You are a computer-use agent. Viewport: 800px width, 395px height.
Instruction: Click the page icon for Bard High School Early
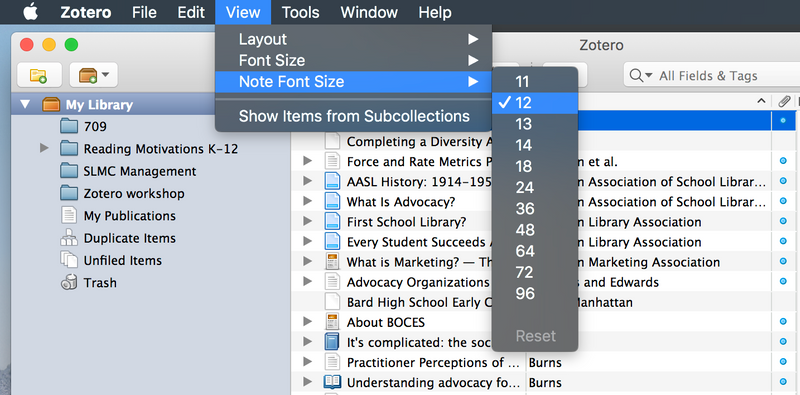[332, 302]
